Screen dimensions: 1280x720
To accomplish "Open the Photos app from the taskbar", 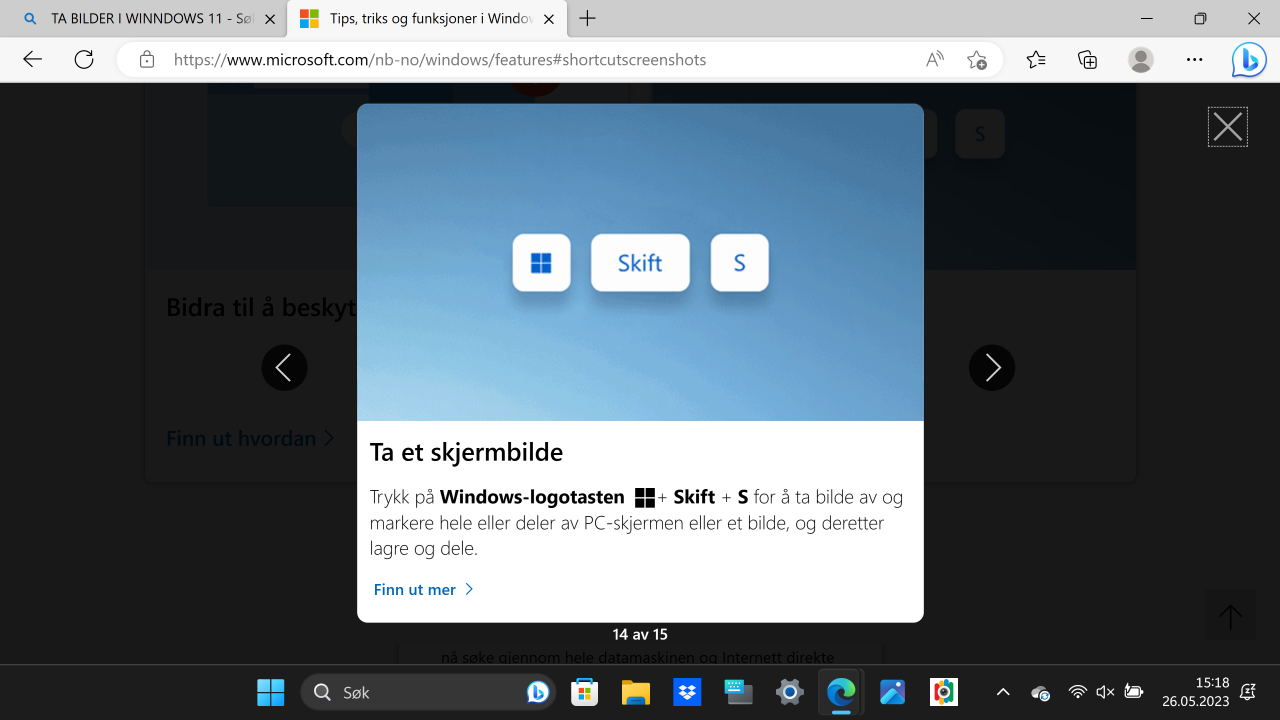I will coord(891,692).
